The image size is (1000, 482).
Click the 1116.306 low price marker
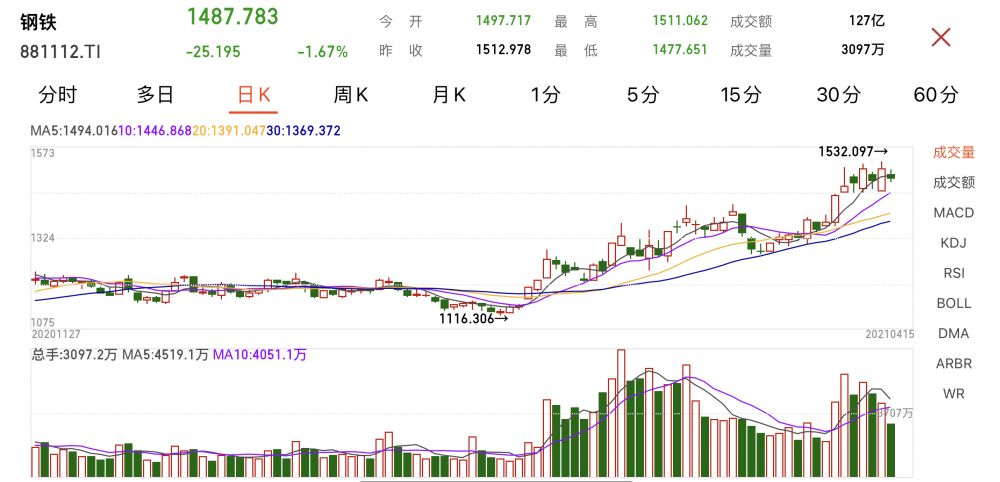473,318
